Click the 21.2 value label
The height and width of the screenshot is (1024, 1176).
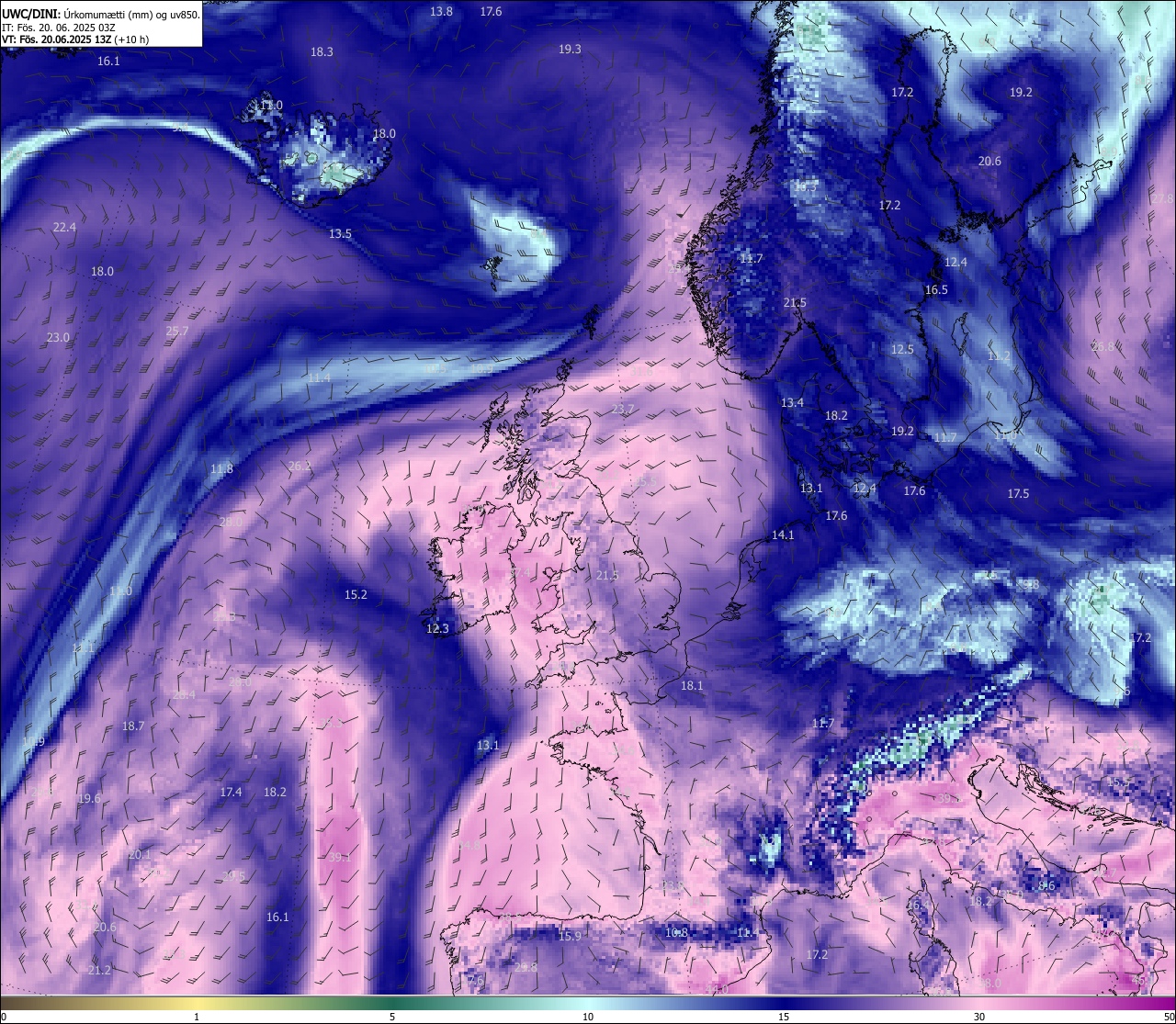click(99, 970)
